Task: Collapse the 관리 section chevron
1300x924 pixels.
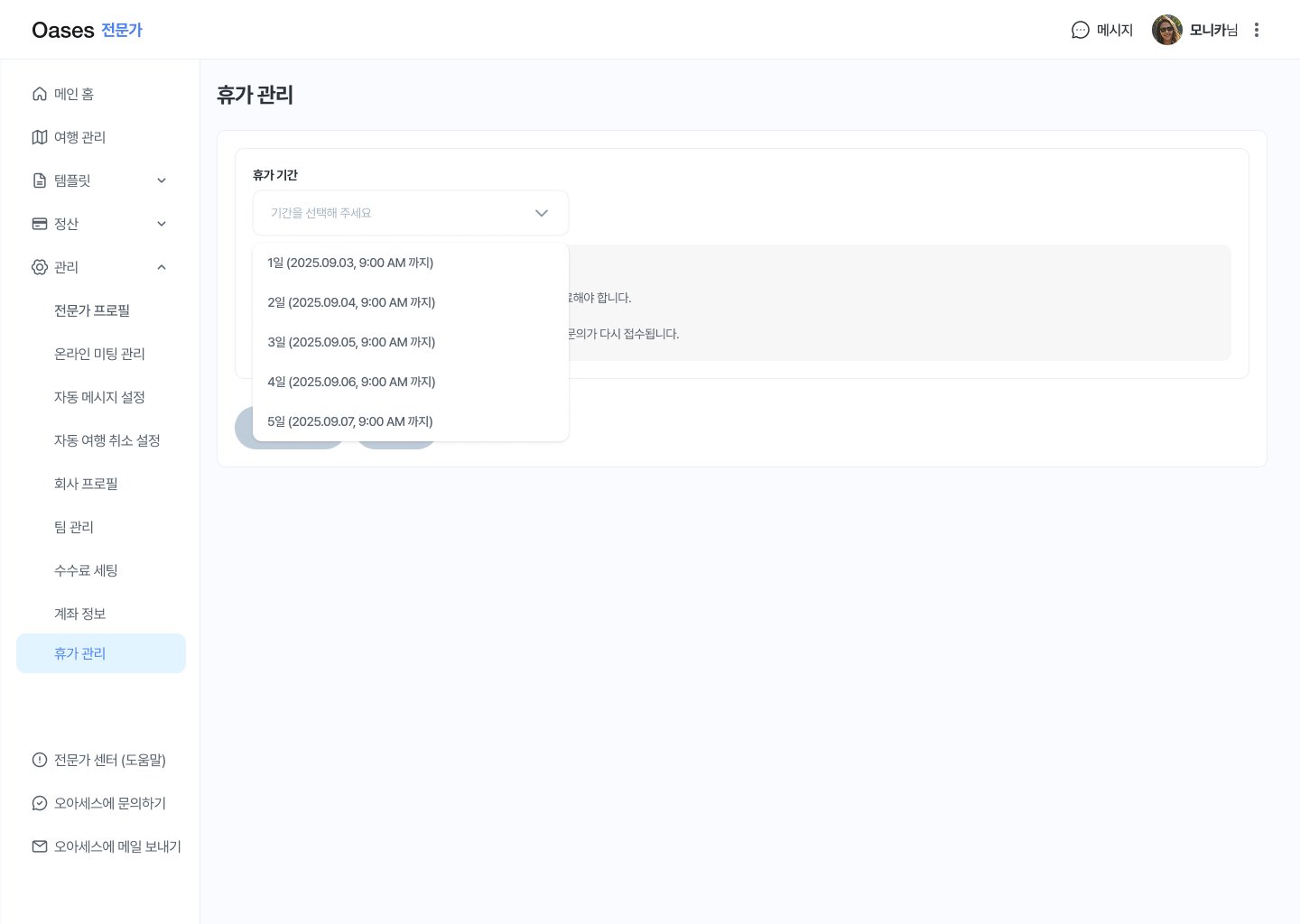Action: 162,267
